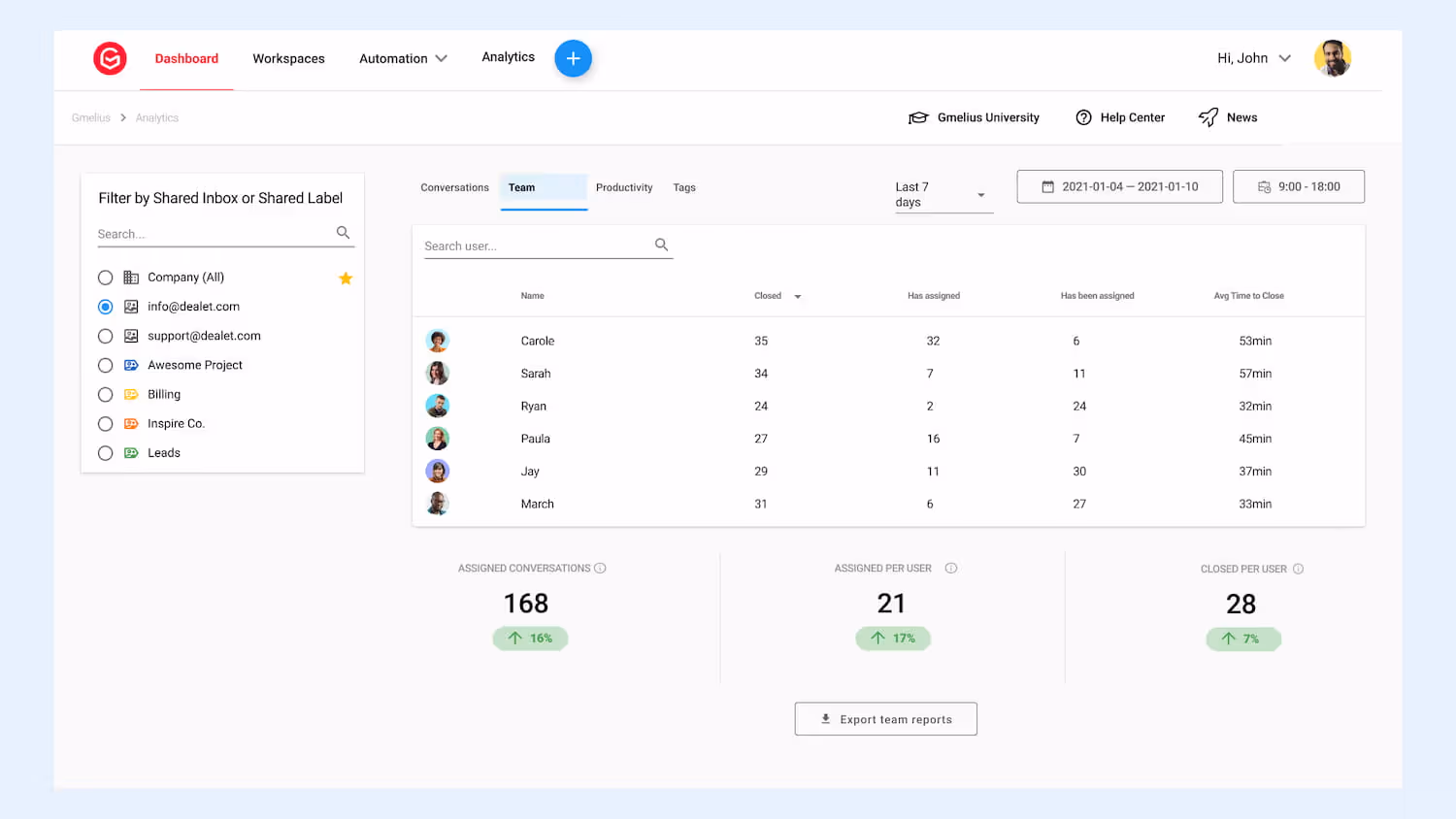The height and width of the screenshot is (819, 1456).
Task: Open Gmelius University graduation cap link
Action: point(918,117)
